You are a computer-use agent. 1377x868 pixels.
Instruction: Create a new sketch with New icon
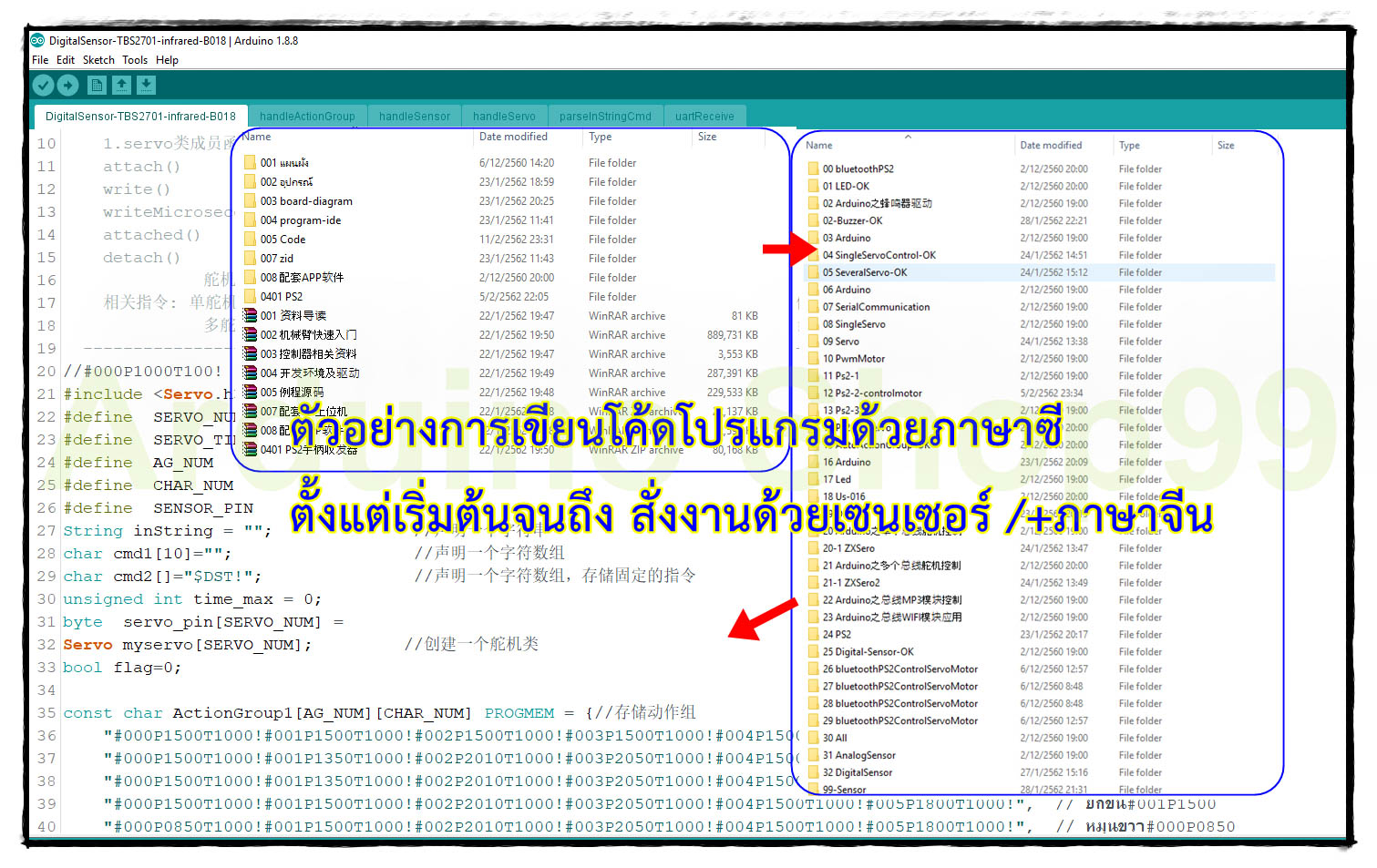click(97, 85)
